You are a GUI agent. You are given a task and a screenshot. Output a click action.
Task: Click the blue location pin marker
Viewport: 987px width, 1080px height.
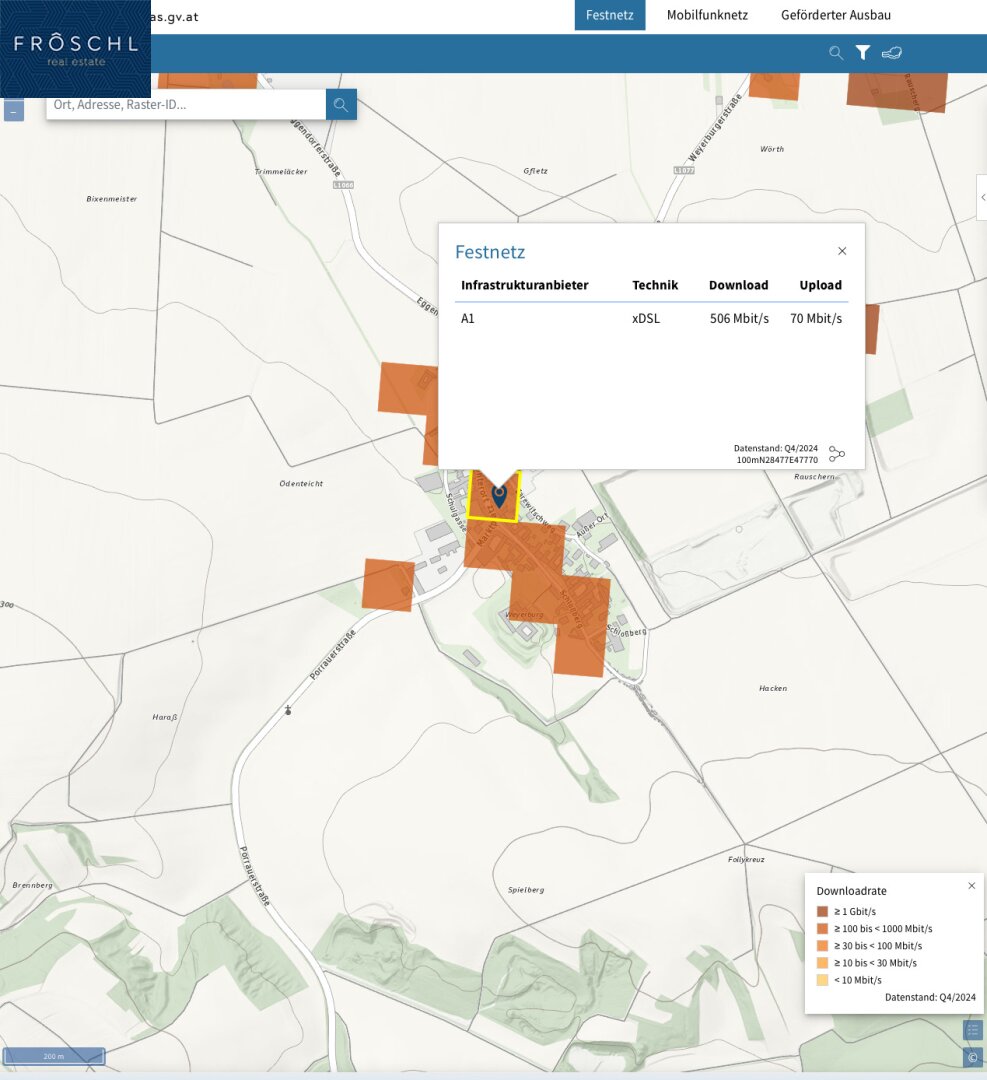(x=499, y=495)
